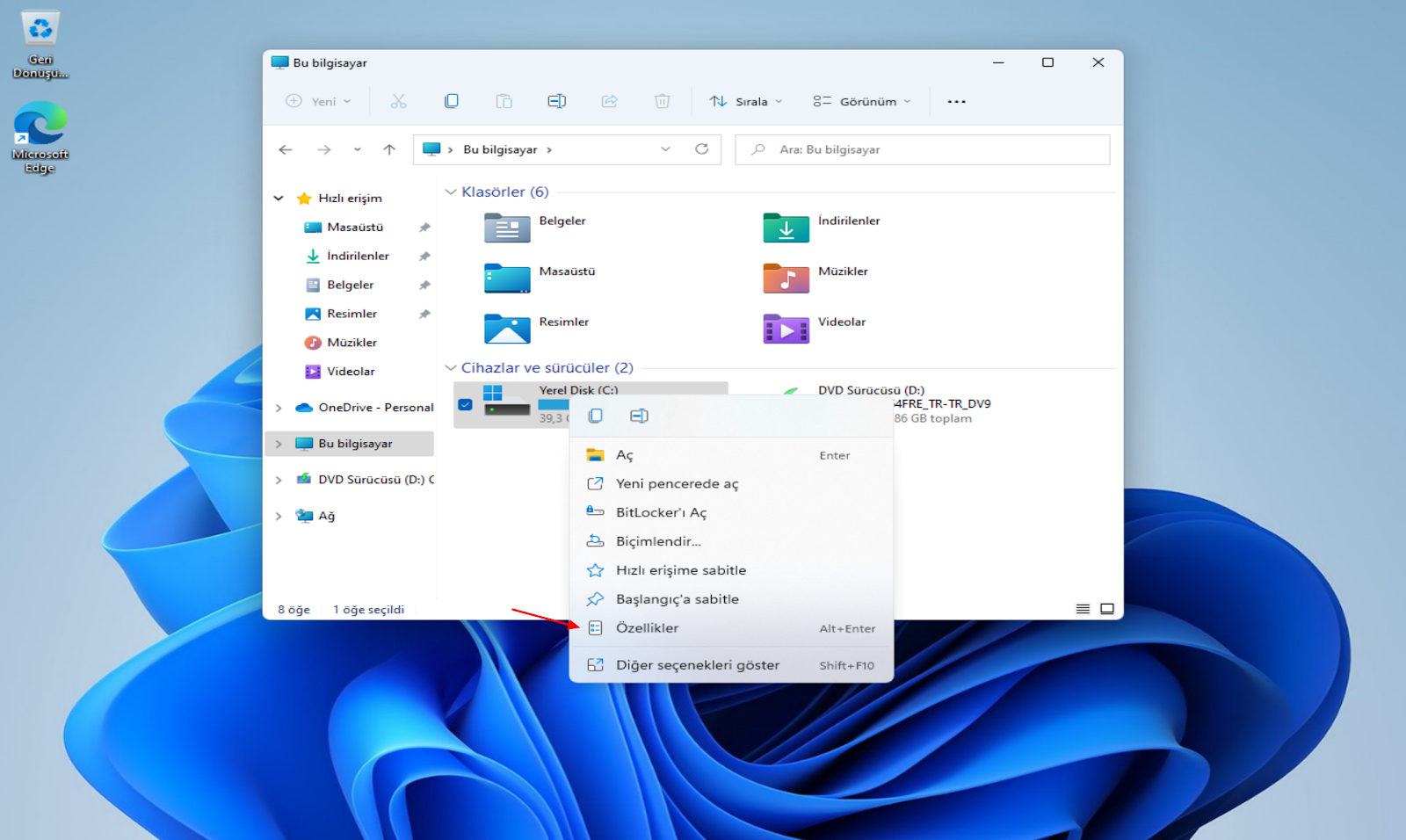This screenshot has height=840, width=1406.
Task: Open recent locations dropdown arrow
Action: coord(358,149)
